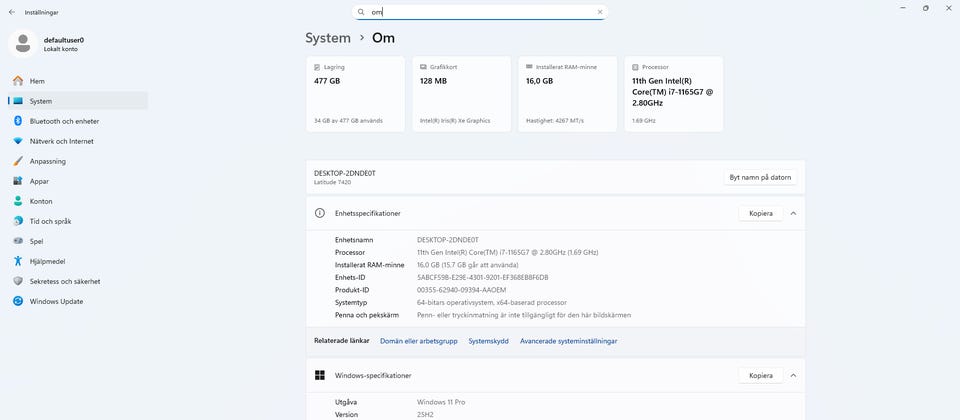Click the Windows logo in Windows-specifikationer

click(320, 375)
